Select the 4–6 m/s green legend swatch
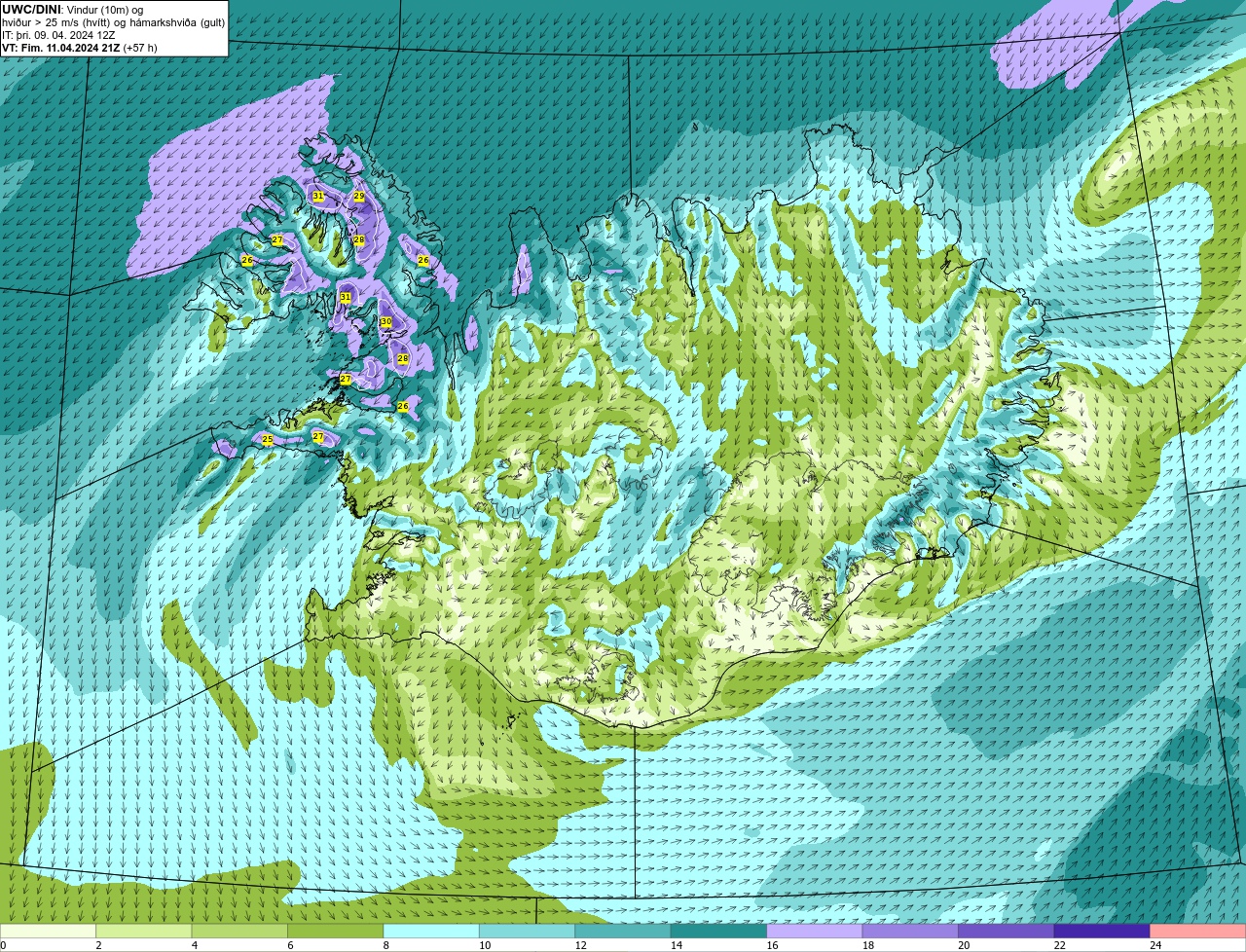This screenshot has height=952, width=1246. (x=241, y=931)
